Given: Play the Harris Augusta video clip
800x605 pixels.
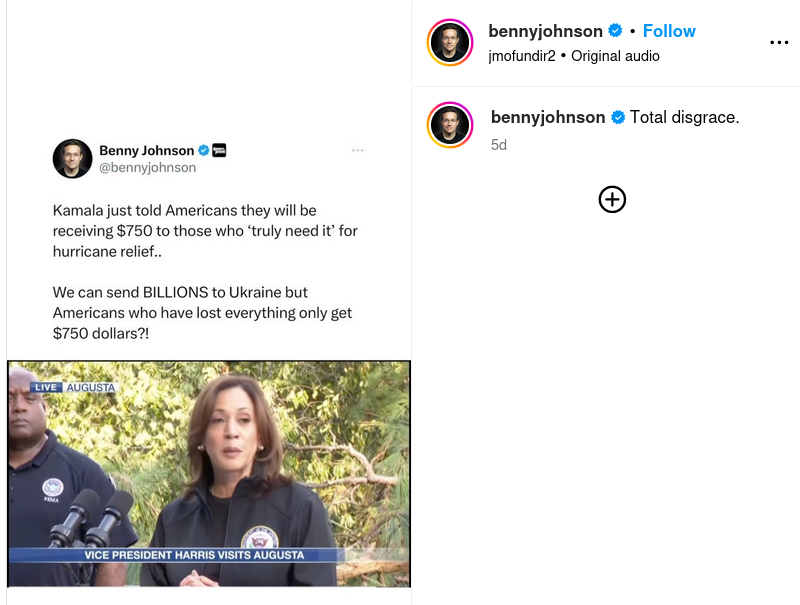Looking at the screenshot, I should pos(208,473).
